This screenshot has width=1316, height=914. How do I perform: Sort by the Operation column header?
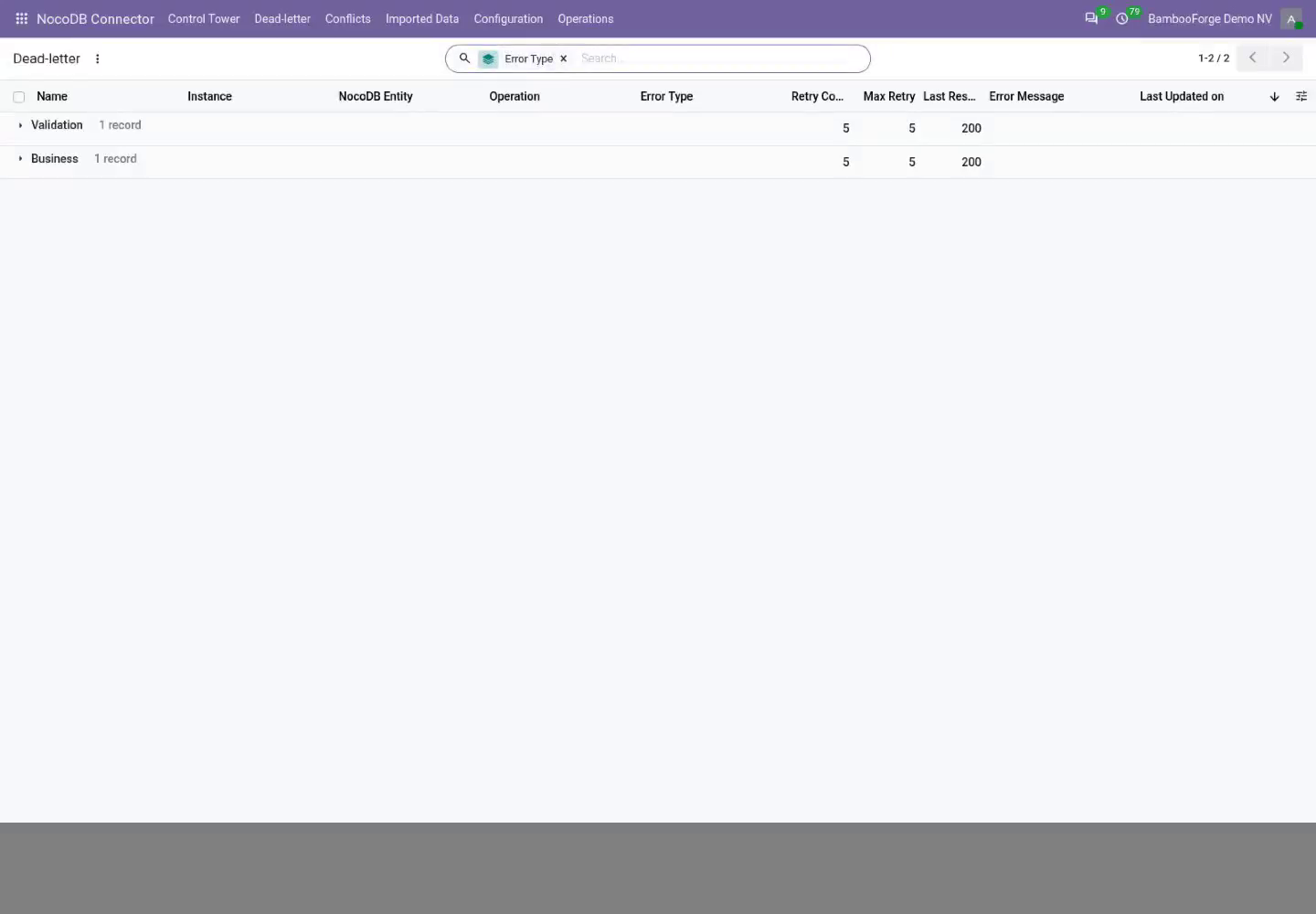(515, 96)
